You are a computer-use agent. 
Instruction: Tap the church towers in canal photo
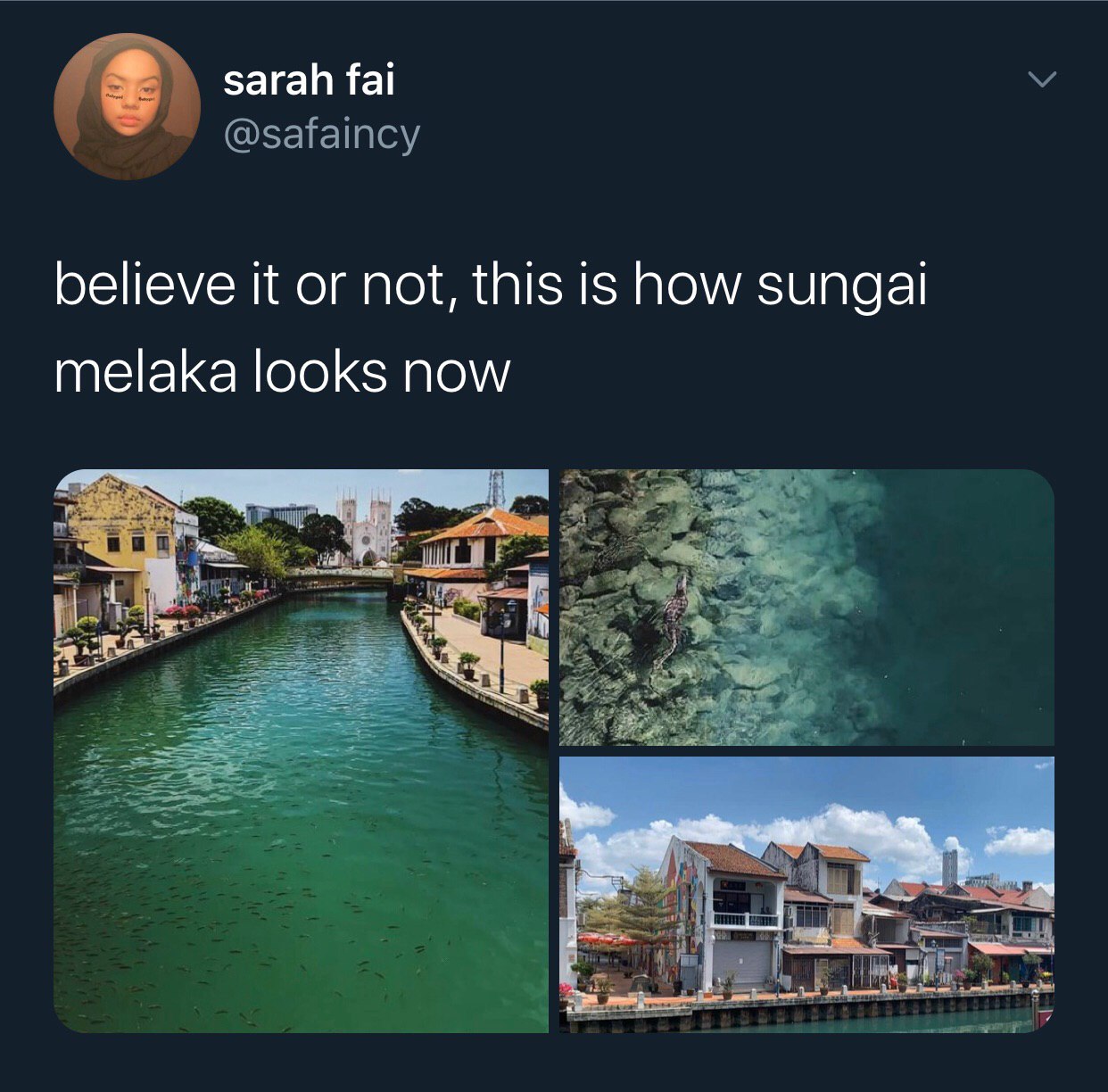[365, 526]
